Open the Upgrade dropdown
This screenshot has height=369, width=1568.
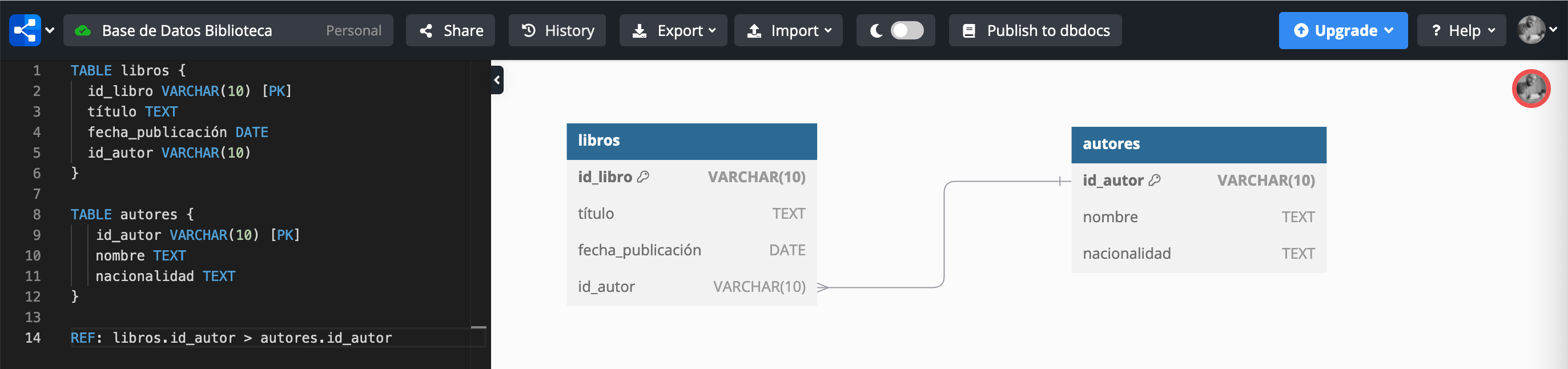tap(1343, 30)
